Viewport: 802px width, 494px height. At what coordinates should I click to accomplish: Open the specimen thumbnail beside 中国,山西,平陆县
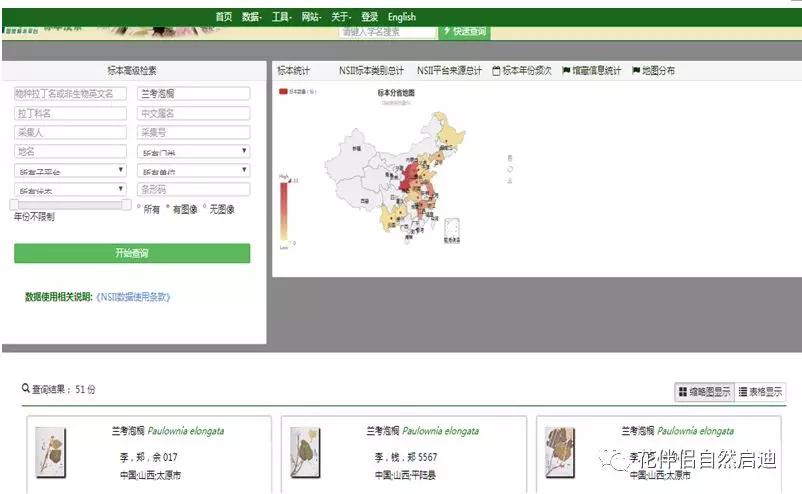click(x=305, y=453)
